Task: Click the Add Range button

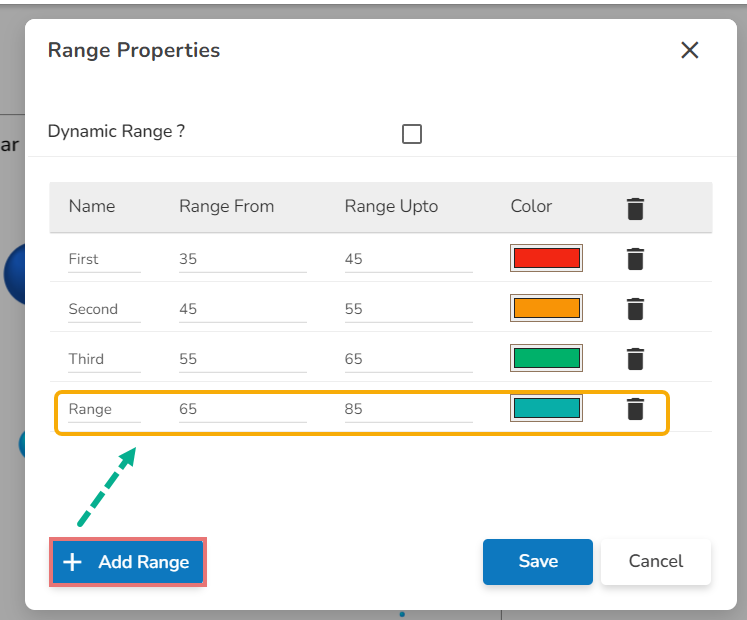Action: tap(128, 562)
